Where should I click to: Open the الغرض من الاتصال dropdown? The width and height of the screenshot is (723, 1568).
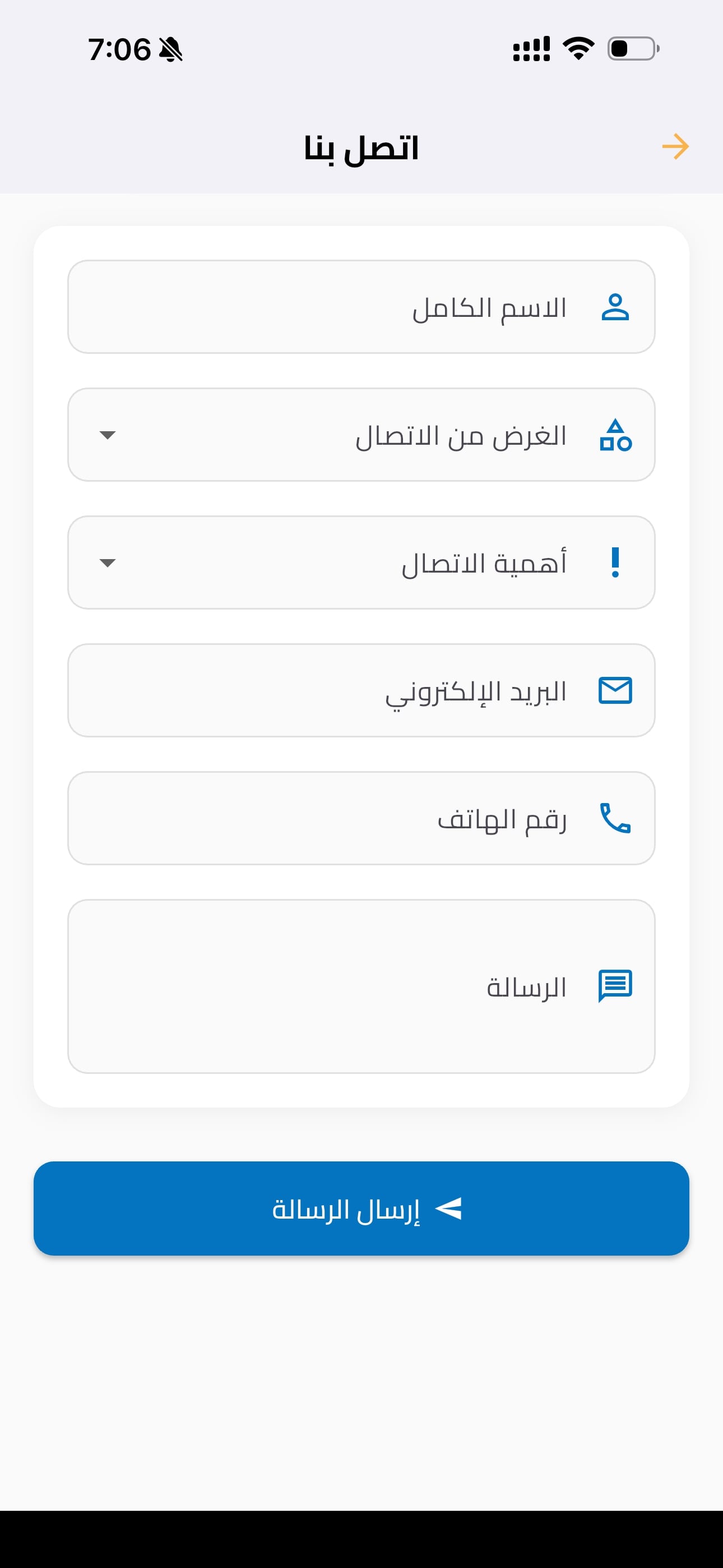coord(361,435)
